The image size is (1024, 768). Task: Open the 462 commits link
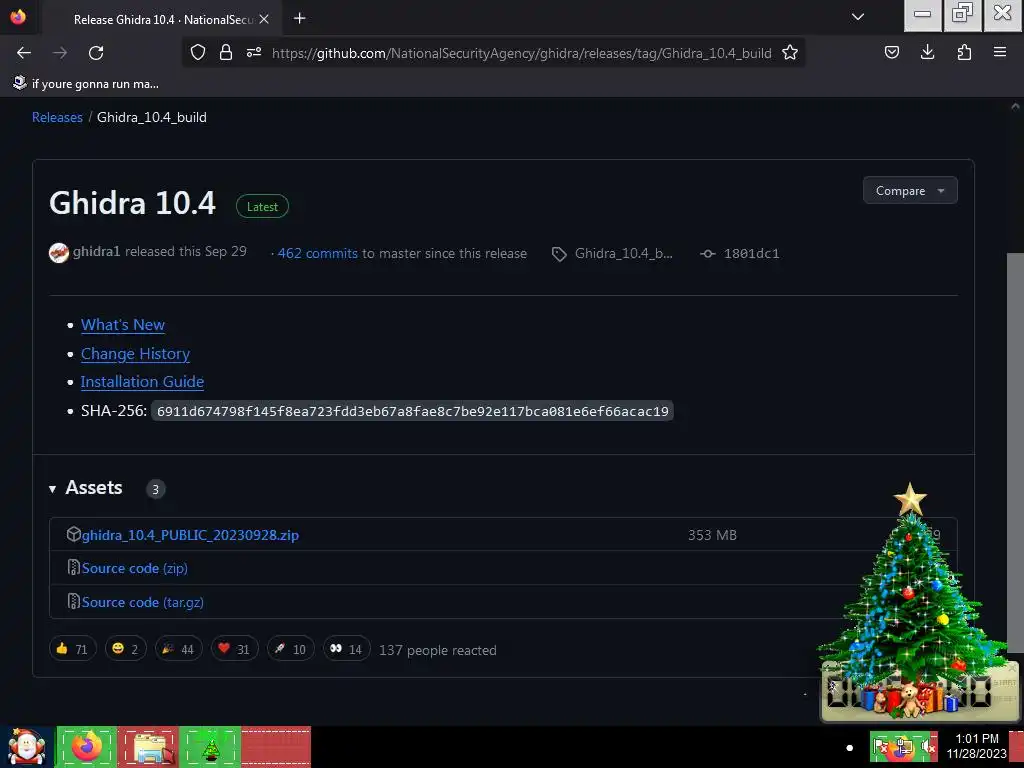point(317,253)
